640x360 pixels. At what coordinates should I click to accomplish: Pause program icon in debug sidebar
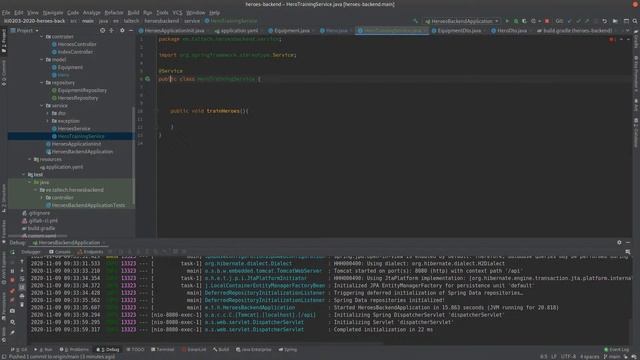(x=12, y=271)
